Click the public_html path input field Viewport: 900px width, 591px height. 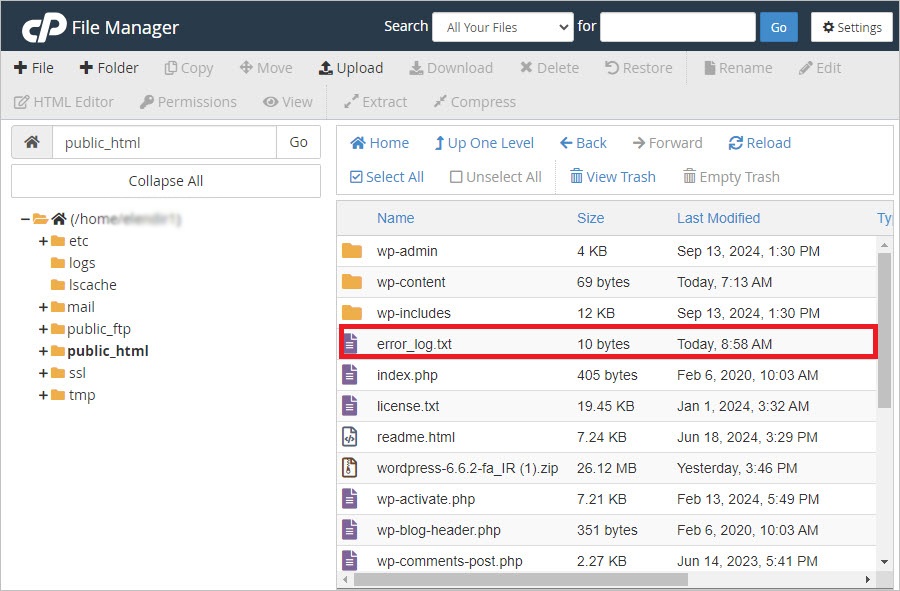click(164, 142)
